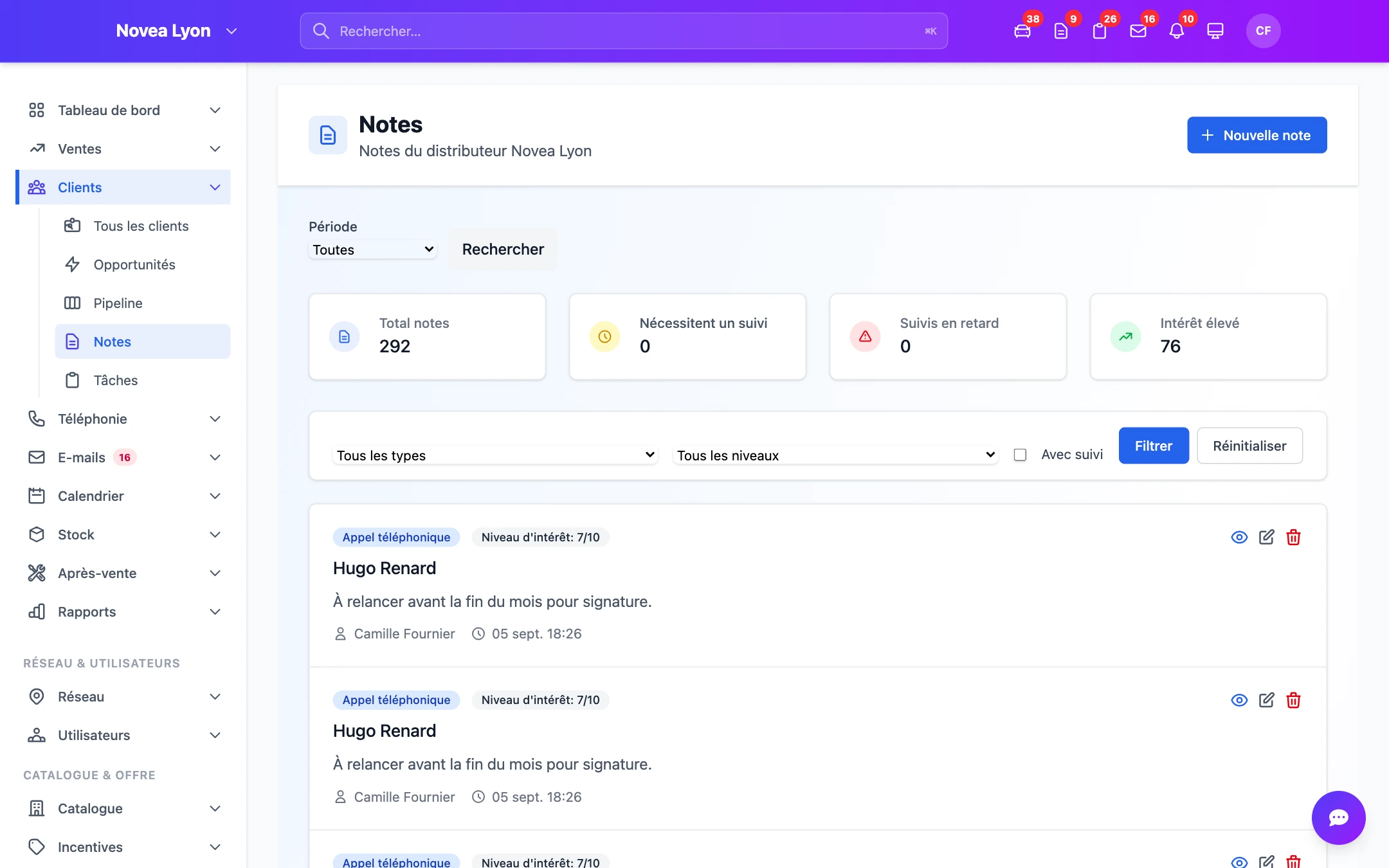Click the Rechercher button beside Période
The image size is (1389, 868).
pos(503,249)
